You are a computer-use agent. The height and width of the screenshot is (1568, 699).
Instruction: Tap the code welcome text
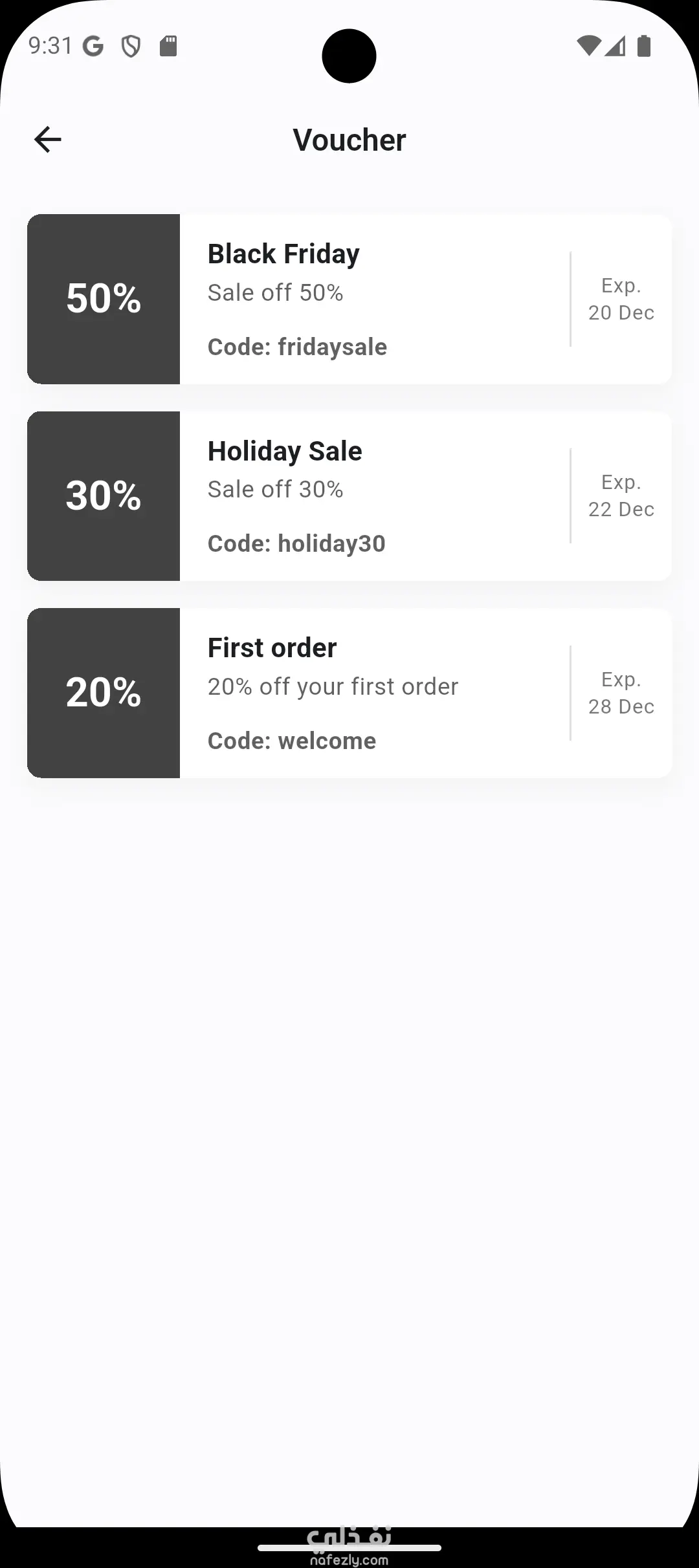pyautogui.click(x=291, y=741)
